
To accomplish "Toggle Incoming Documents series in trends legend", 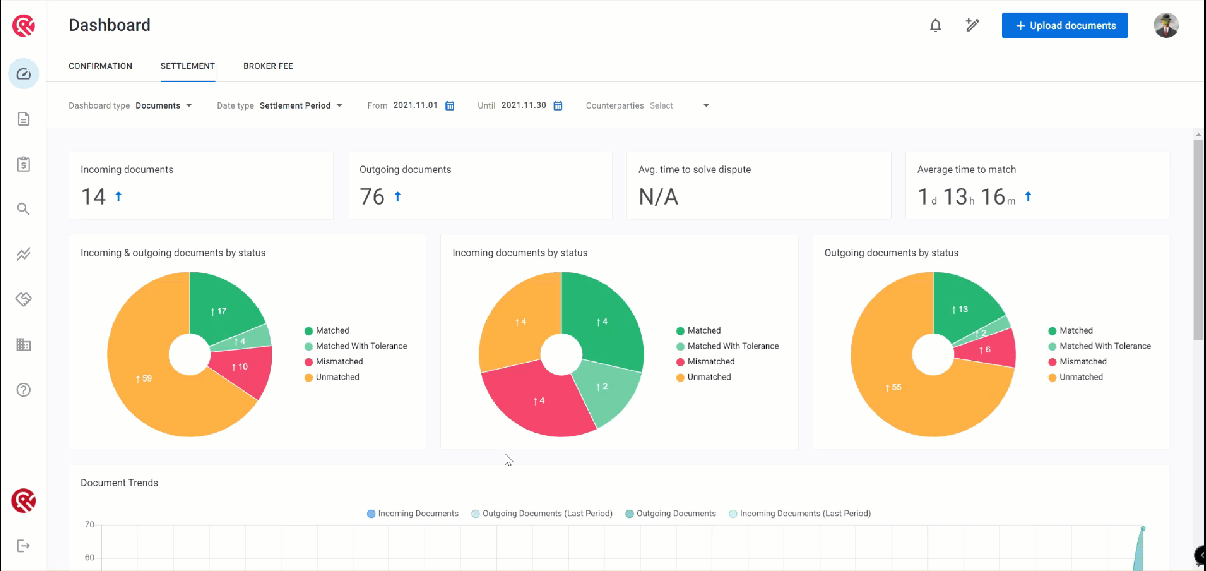I will coord(413,513).
